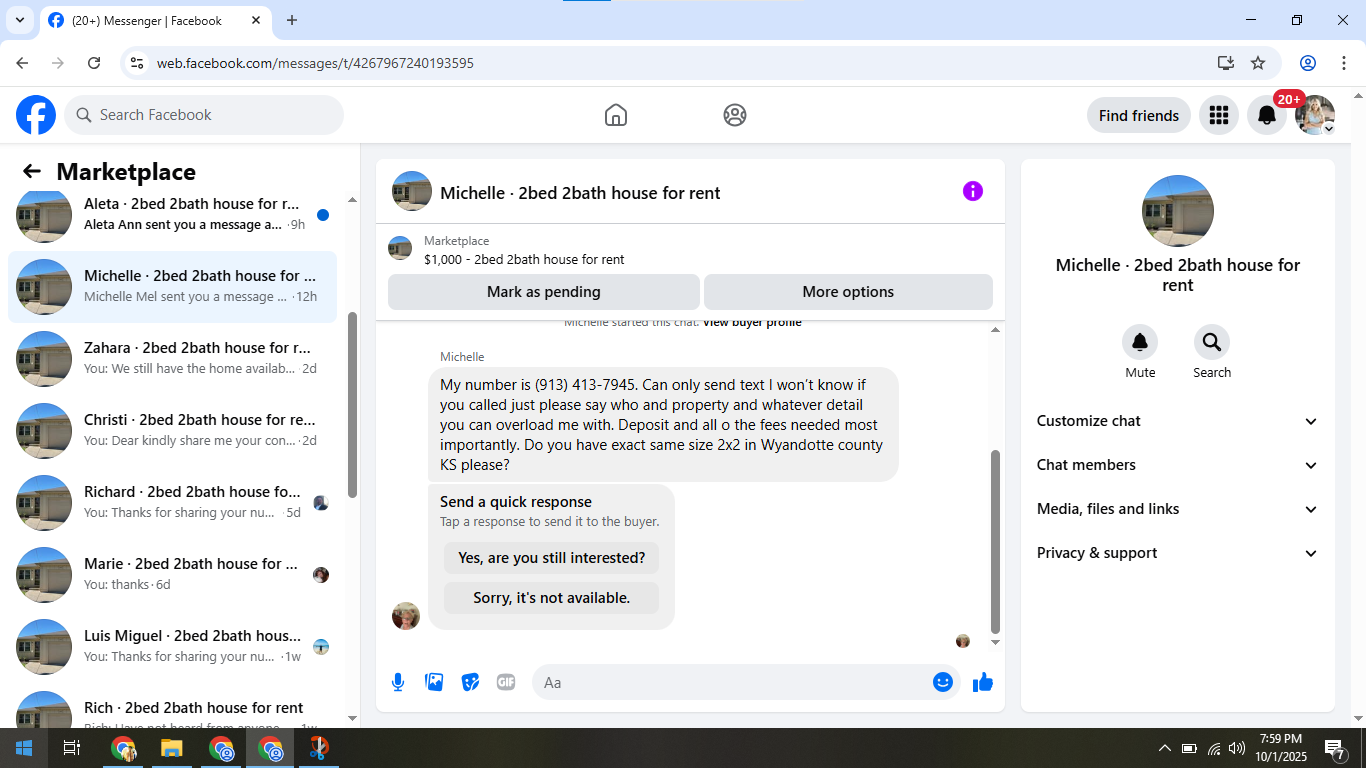
Task: Open the More options menu
Action: 848,292
